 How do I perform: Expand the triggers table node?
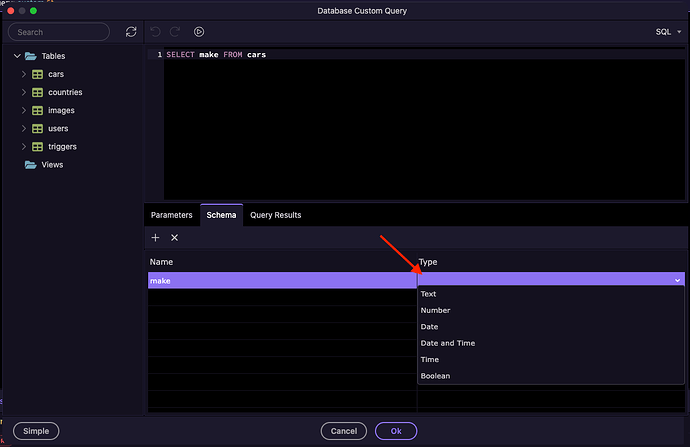pyautogui.click(x=24, y=147)
